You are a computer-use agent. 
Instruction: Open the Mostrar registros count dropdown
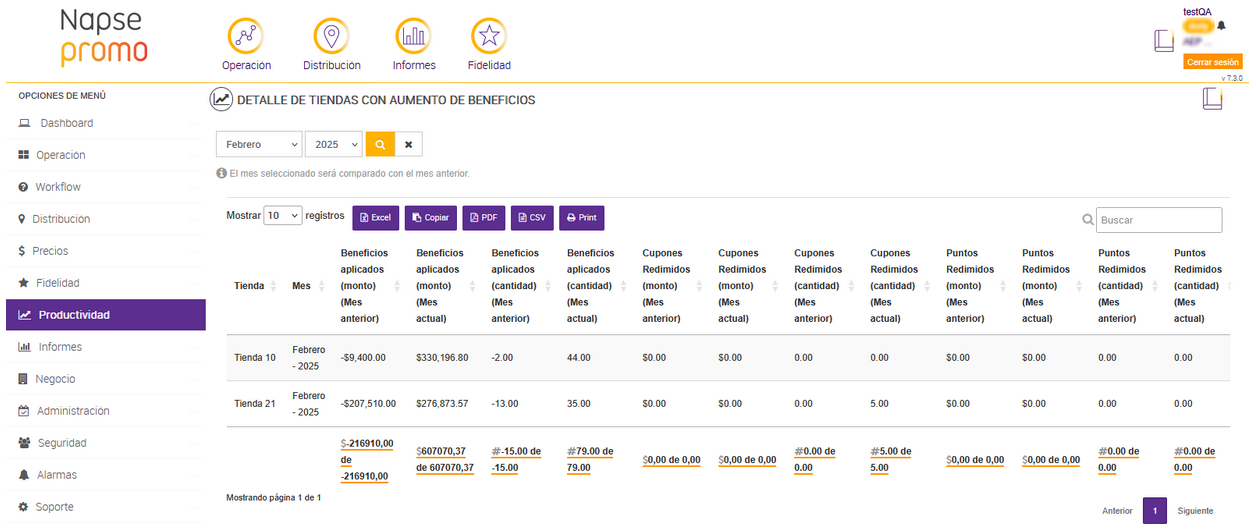coord(282,216)
